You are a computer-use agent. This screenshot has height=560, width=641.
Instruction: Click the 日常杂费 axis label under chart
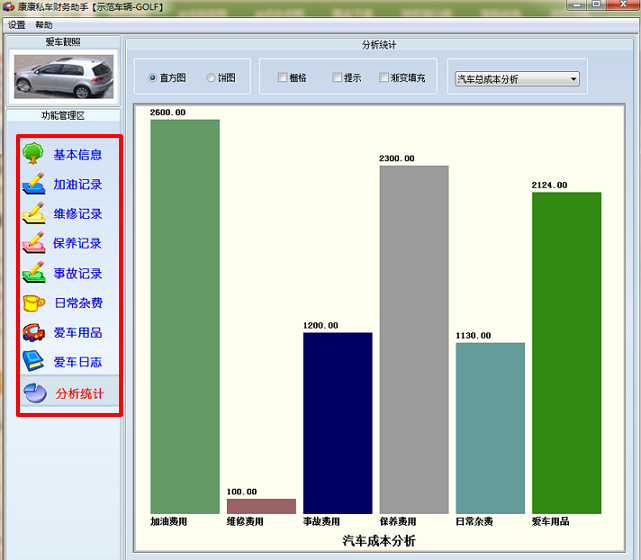tap(474, 522)
